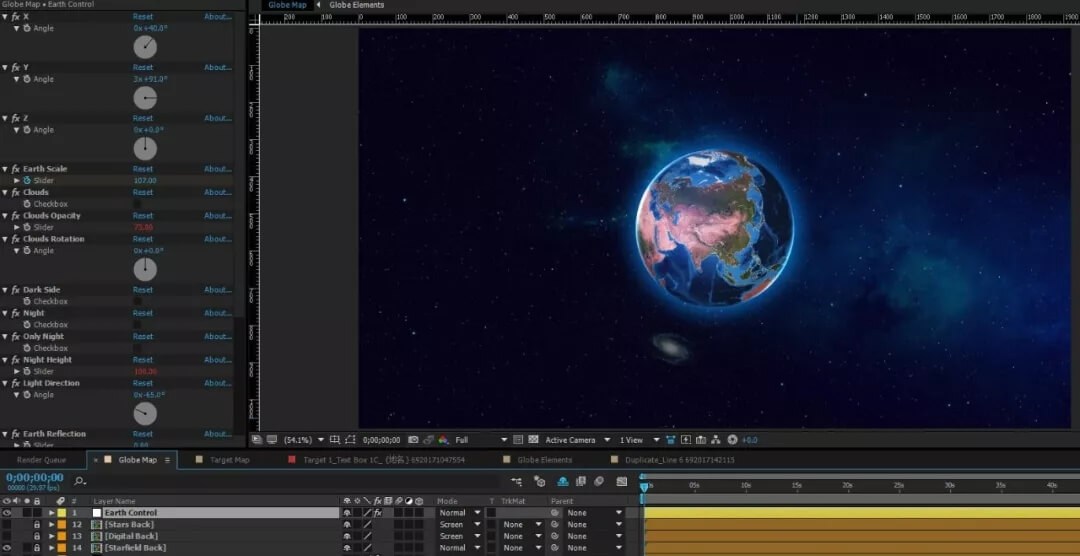
Task: Click the snapshot camera icon in viewer
Action: pyautogui.click(x=413, y=440)
